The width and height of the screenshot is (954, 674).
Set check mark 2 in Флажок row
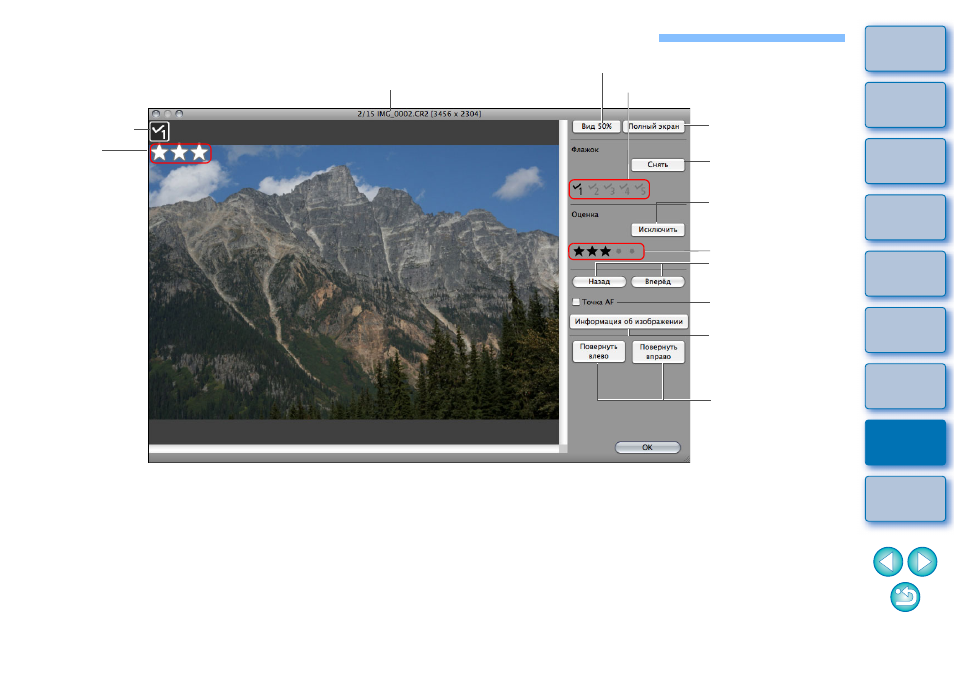click(593, 189)
